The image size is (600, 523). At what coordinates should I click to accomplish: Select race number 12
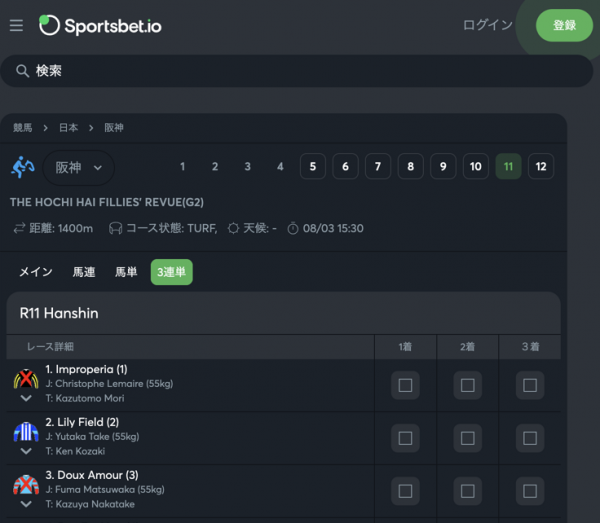(x=541, y=166)
